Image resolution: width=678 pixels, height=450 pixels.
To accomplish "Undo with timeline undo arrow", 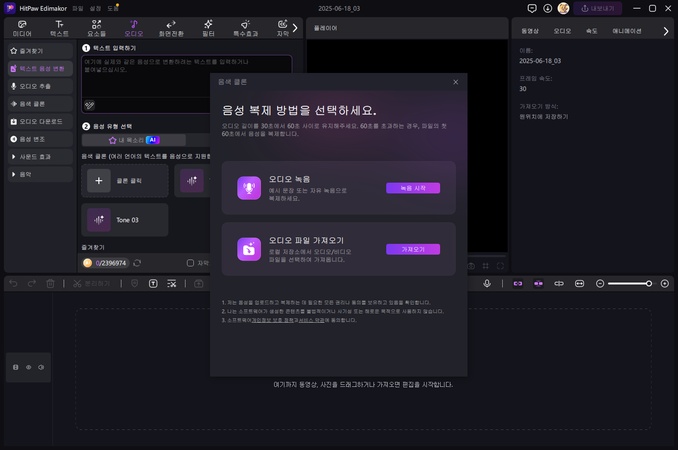I will [13, 284].
